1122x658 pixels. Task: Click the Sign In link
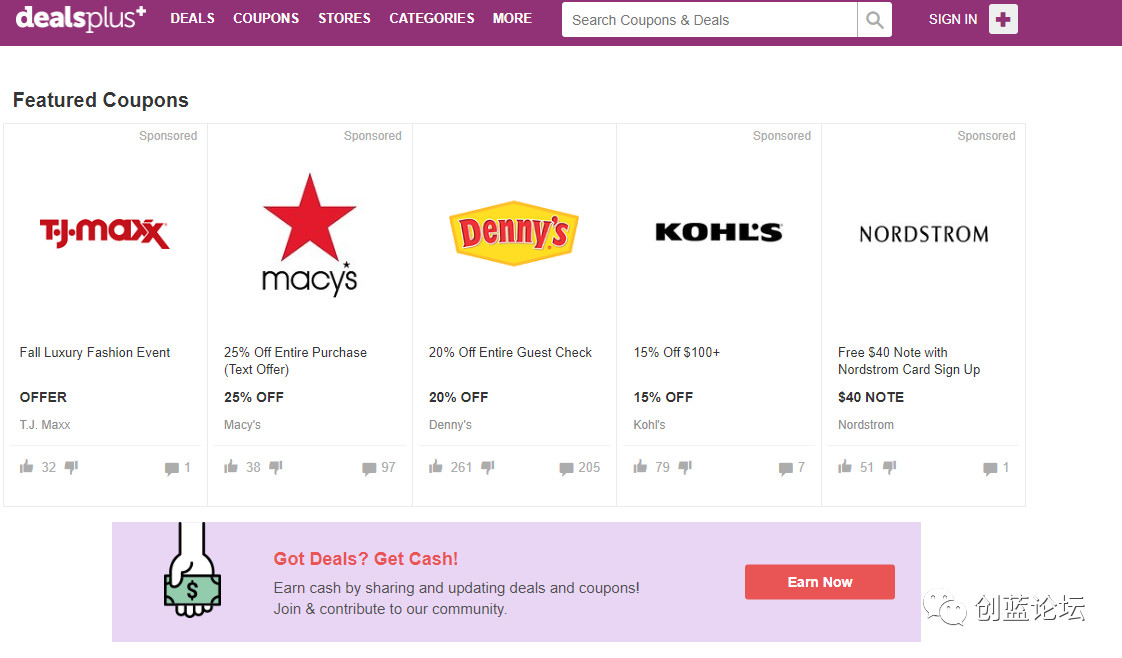(x=953, y=19)
